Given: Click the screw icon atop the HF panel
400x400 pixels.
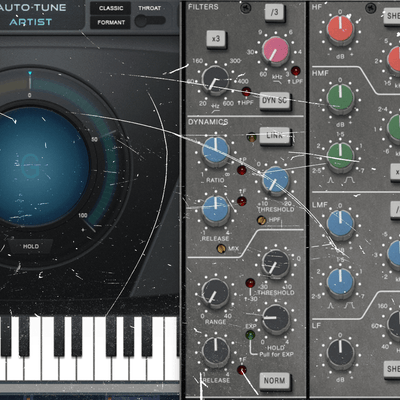Looking at the screenshot, I should click(370, 8).
